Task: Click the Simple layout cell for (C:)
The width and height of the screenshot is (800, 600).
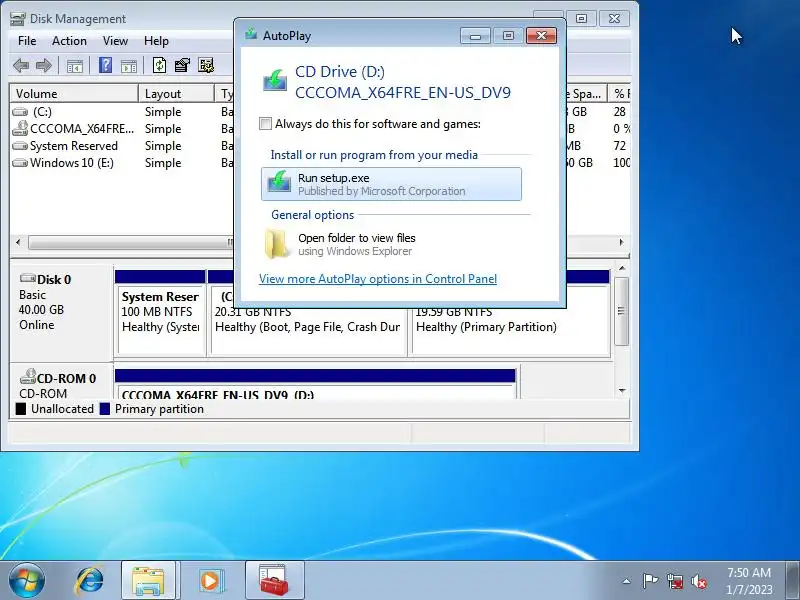Action: 163,112
